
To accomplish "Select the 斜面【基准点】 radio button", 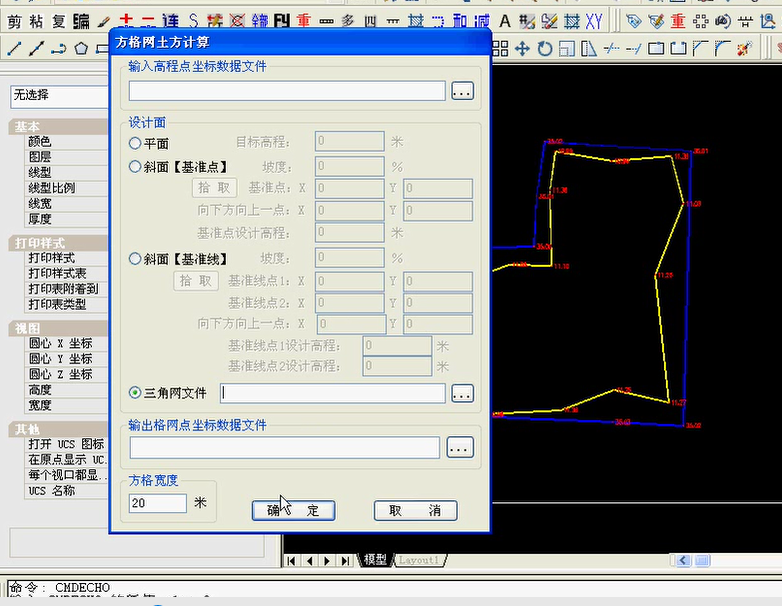I will [135, 166].
